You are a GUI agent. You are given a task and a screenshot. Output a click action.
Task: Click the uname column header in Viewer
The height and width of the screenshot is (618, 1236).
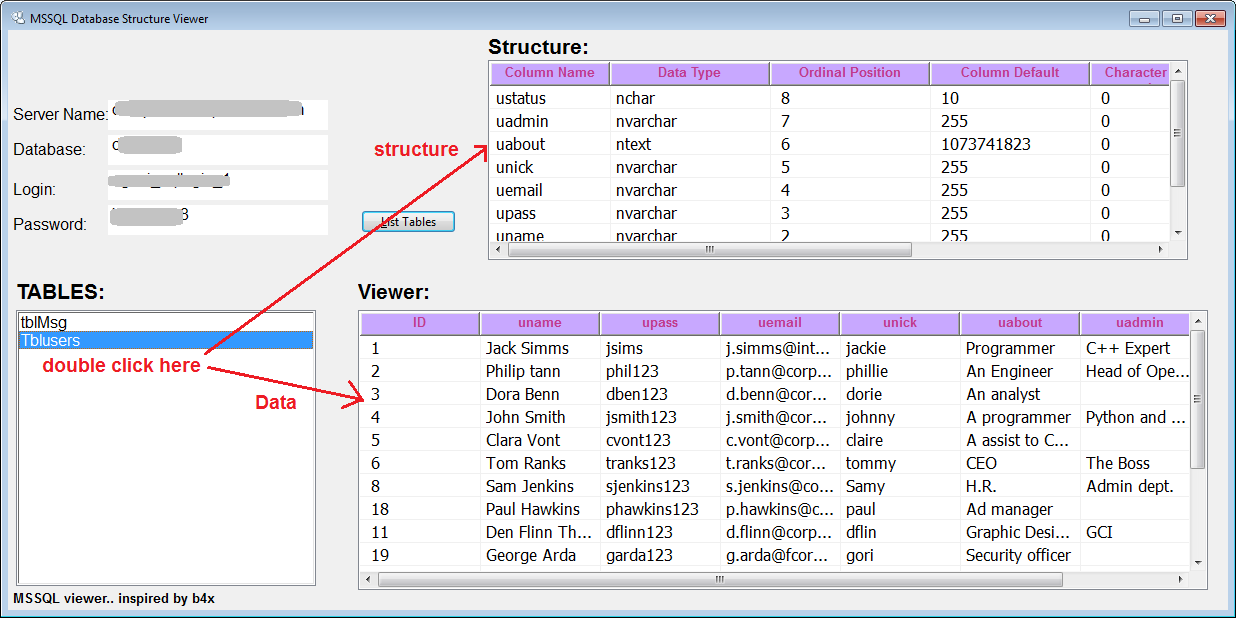pyautogui.click(x=540, y=323)
